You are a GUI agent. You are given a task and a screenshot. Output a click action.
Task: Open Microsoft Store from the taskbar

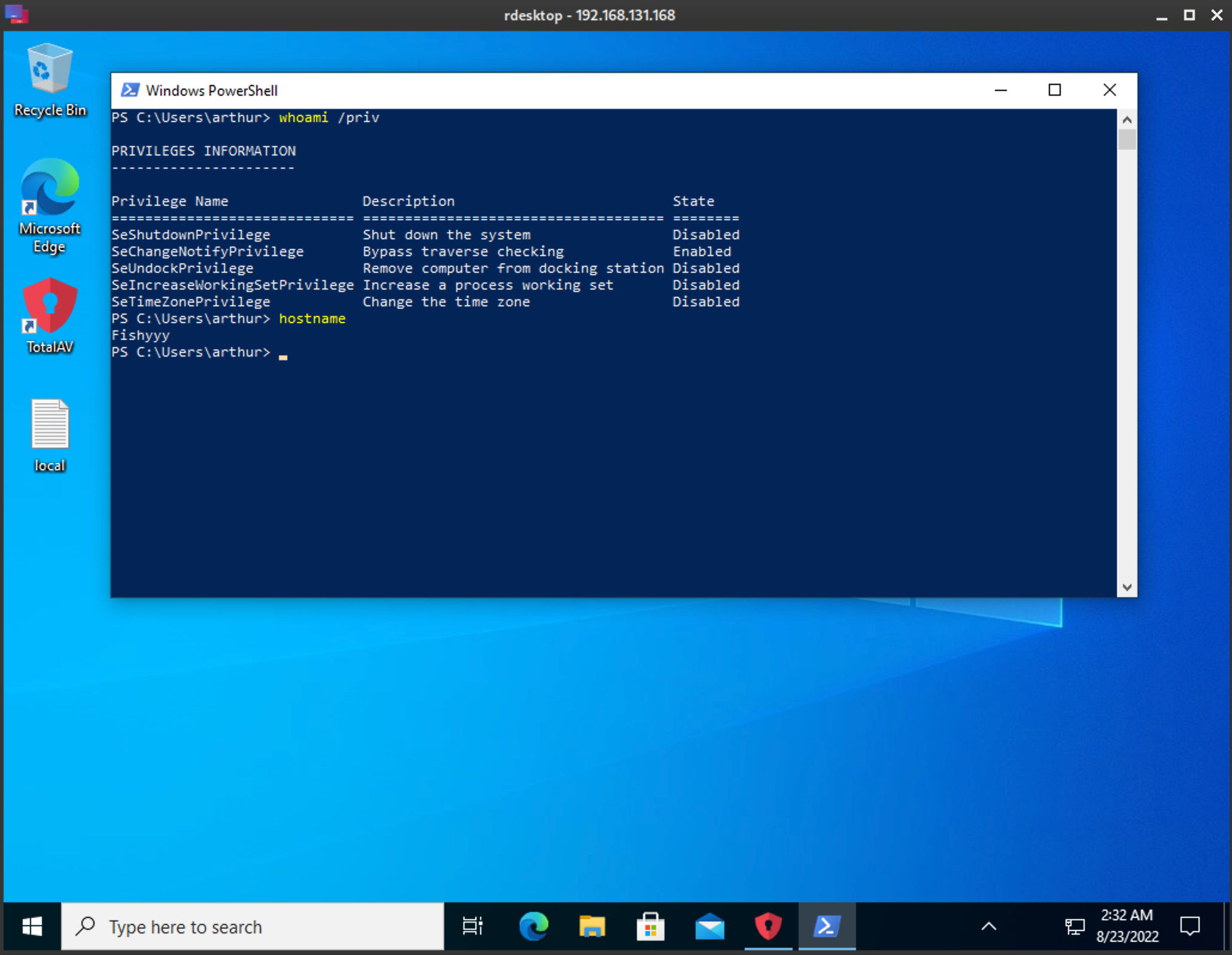651,926
